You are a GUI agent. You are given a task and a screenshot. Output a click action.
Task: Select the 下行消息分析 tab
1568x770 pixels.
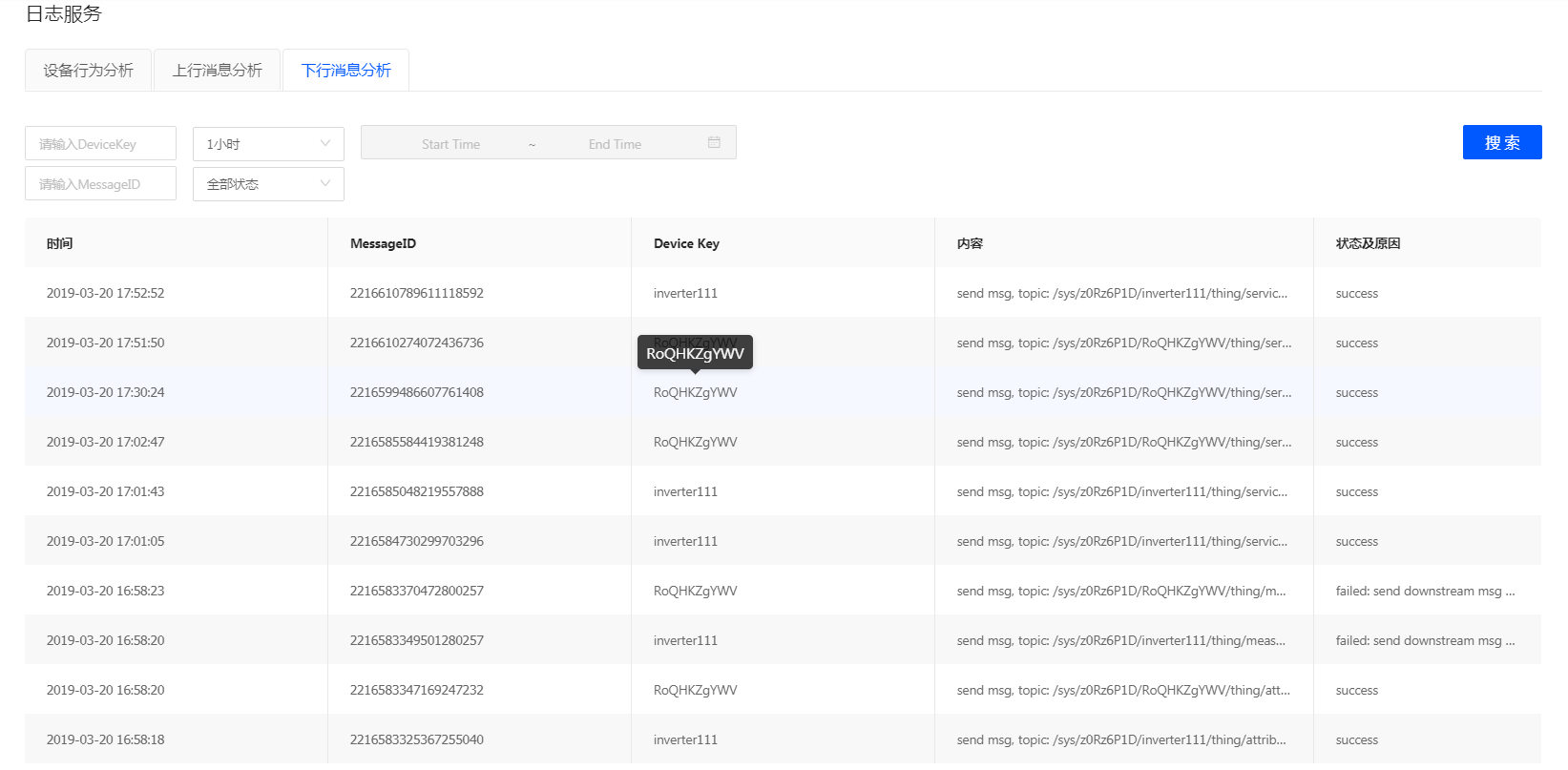pos(345,70)
